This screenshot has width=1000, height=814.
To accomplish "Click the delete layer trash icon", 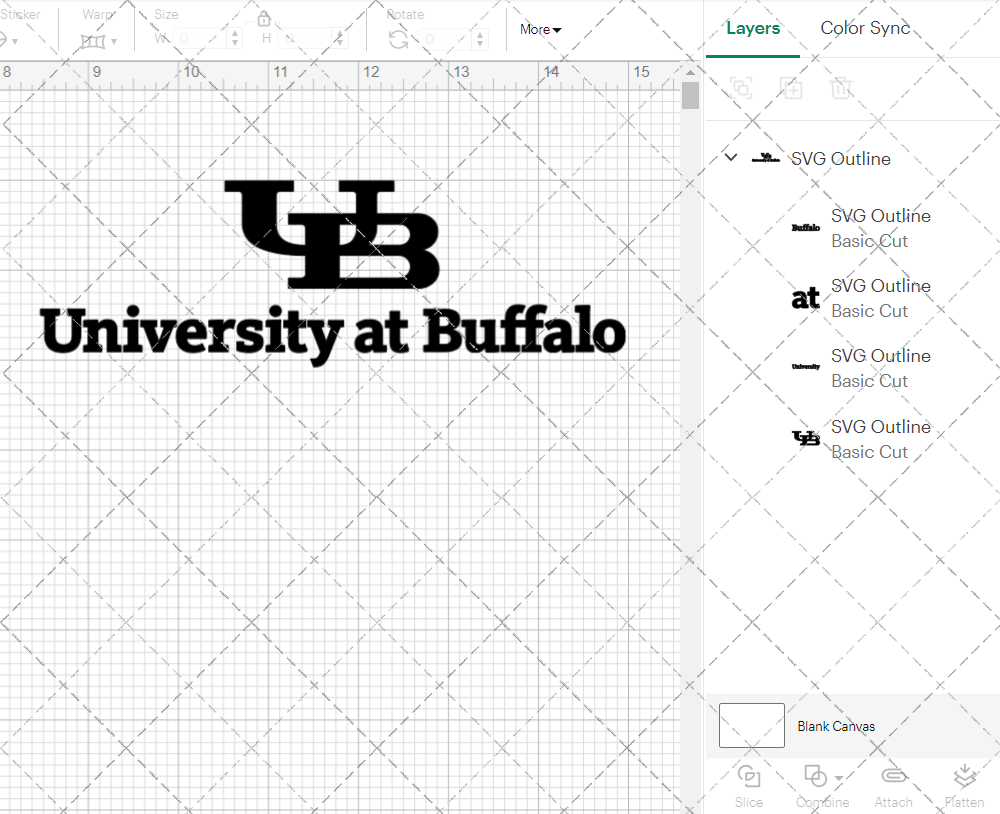I will click(x=842, y=88).
